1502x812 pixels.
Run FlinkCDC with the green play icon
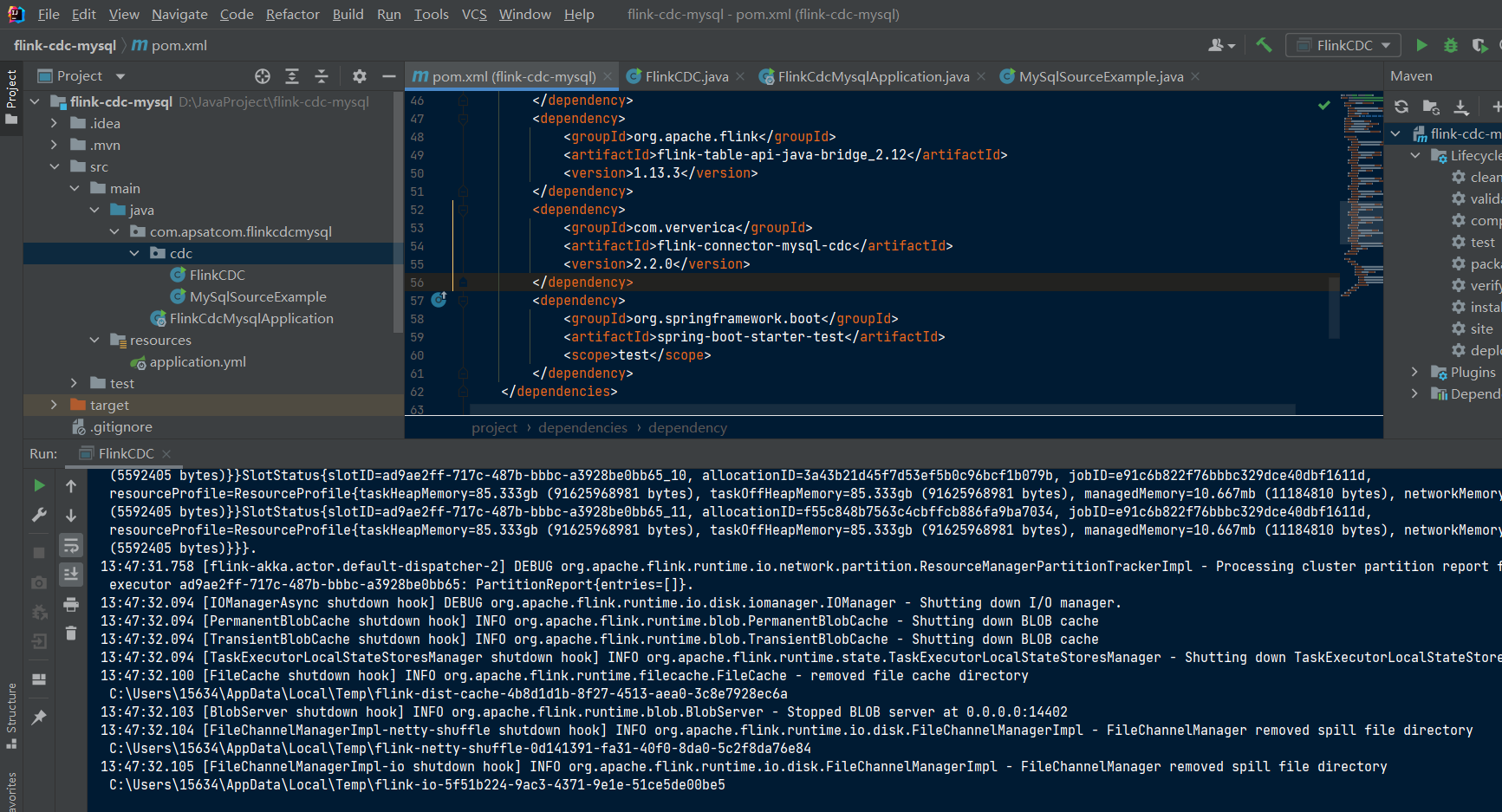point(1421,45)
